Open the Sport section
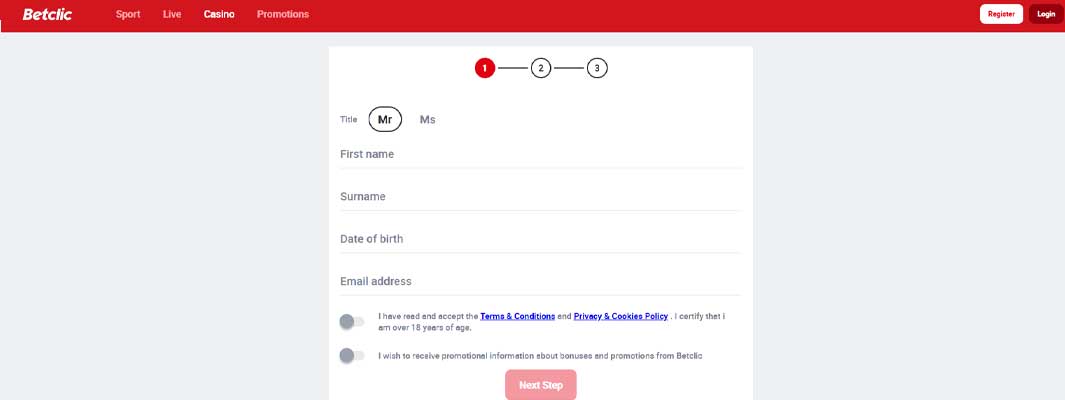Viewport: 1065px width, 400px height. pos(128,14)
